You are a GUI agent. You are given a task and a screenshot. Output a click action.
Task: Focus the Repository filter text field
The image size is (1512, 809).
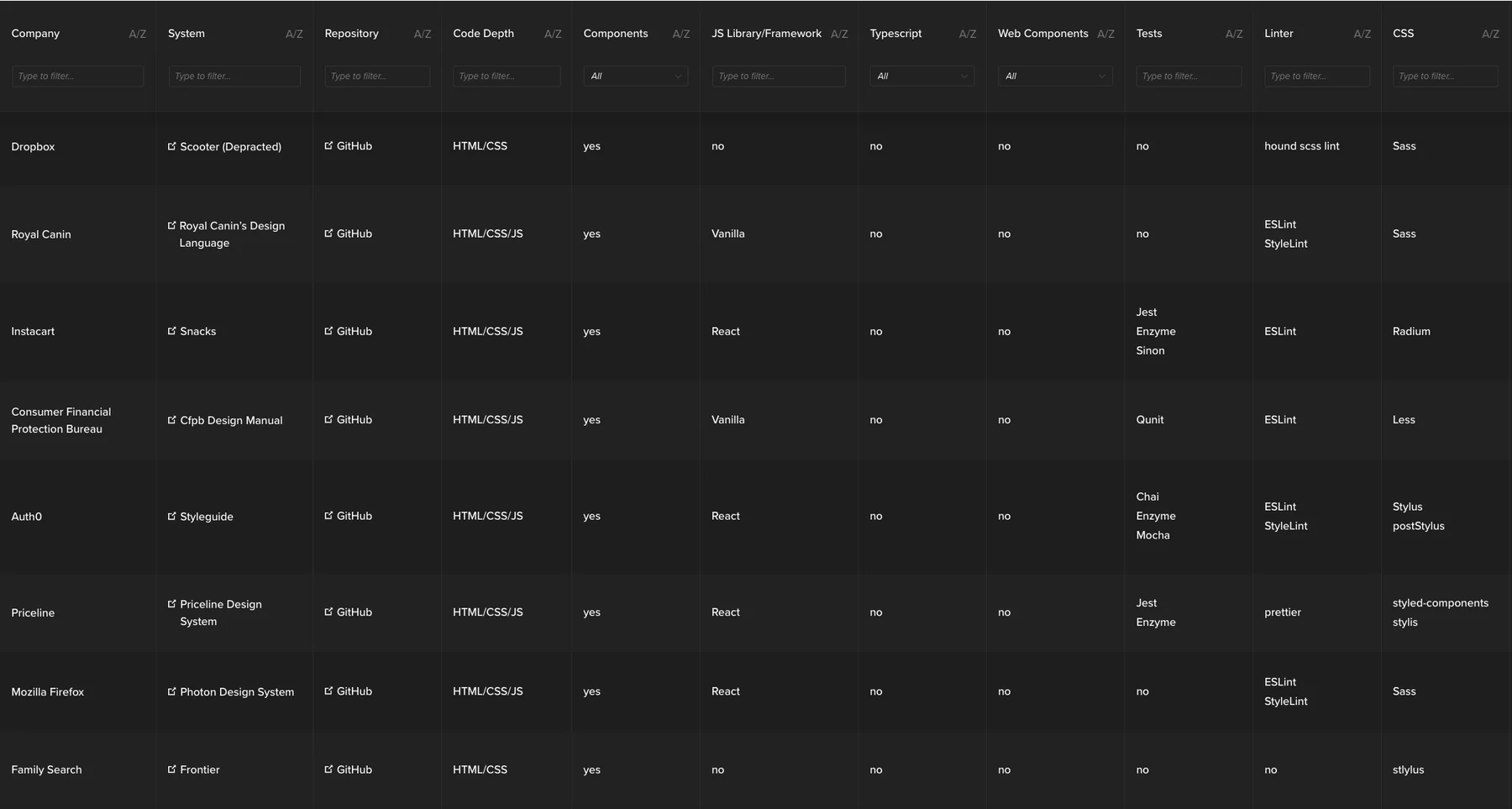pyautogui.click(x=377, y=76)
